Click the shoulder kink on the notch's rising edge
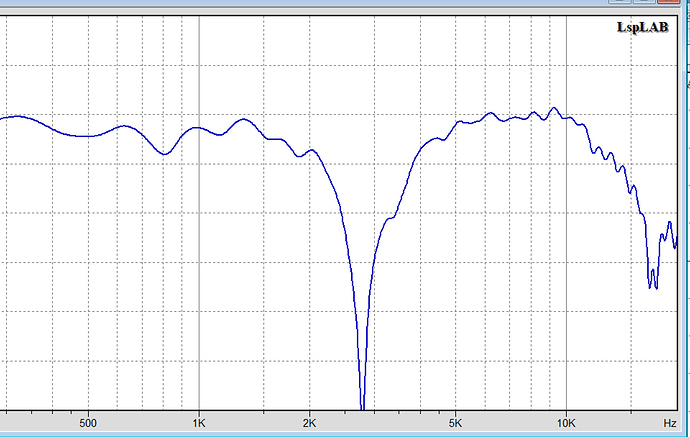This screenshot has height=437, width=690. click(x=394, y=217)
